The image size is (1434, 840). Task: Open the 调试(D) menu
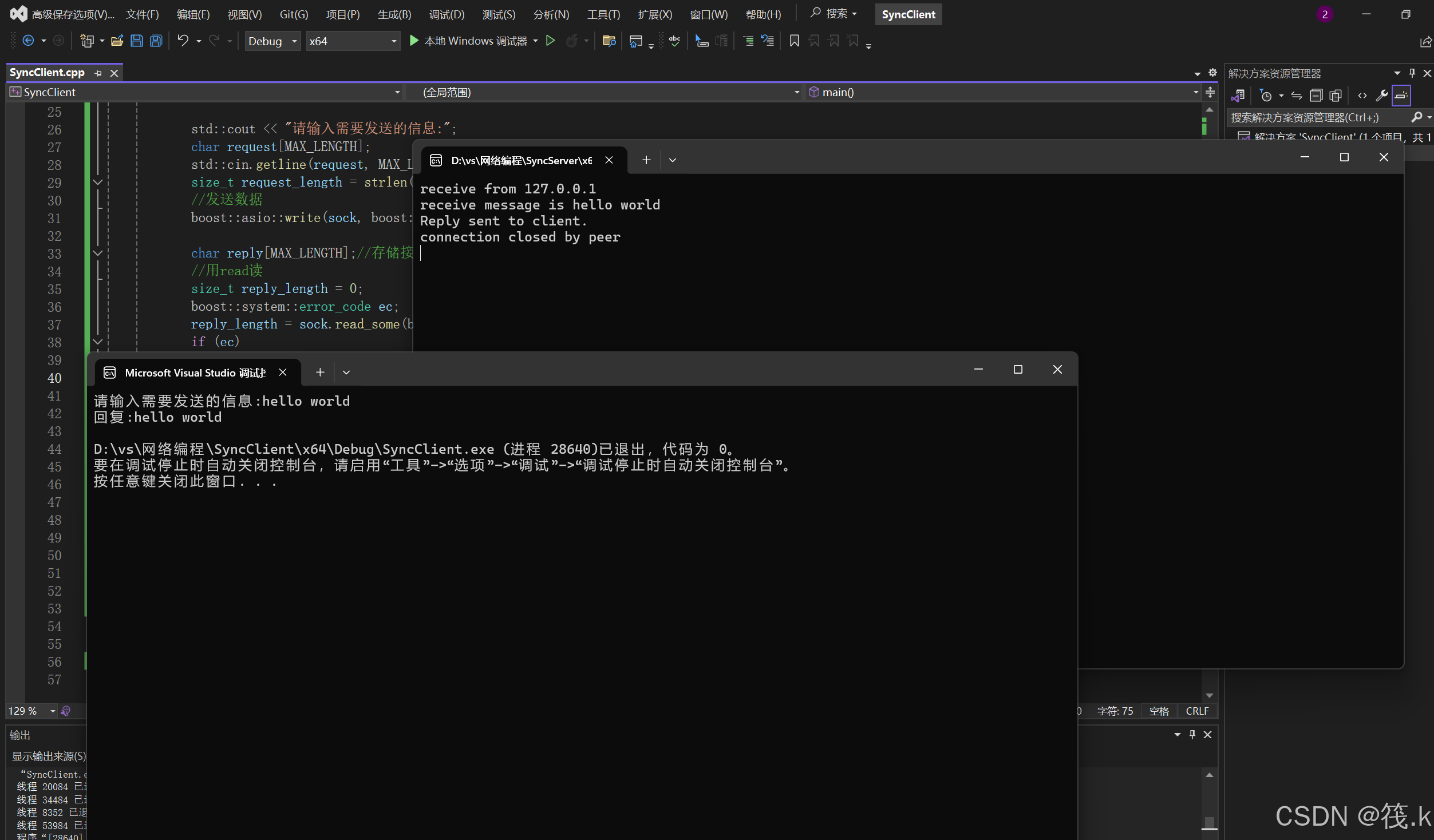[x=447, y=14]
